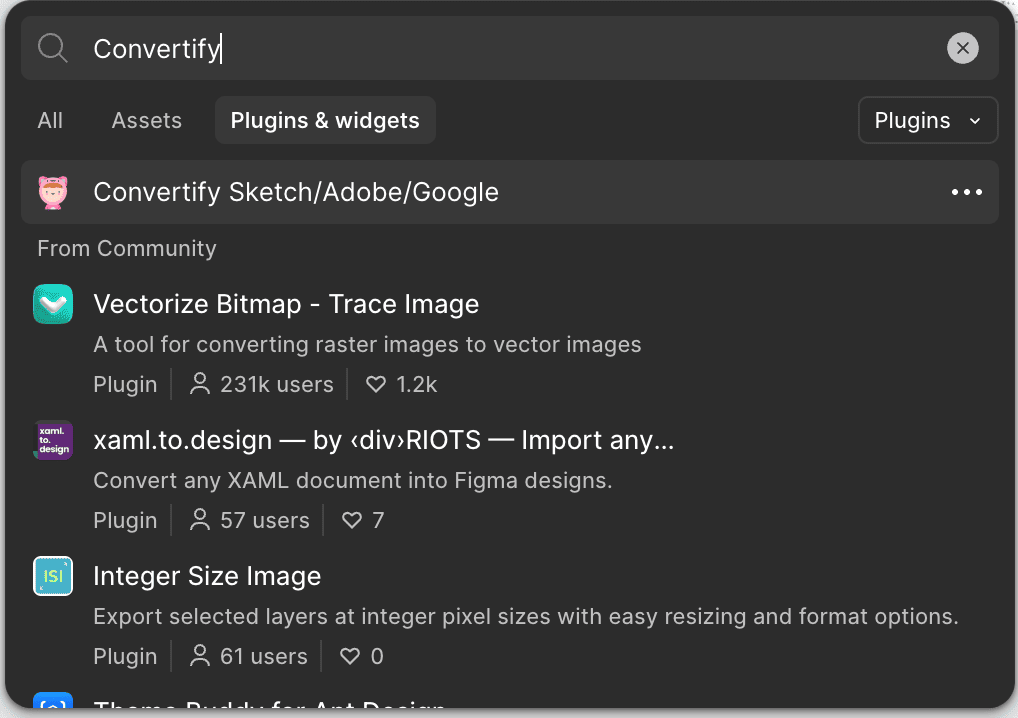Clear the search field with X button
This screenshot has width=1018, height=718.
tap(962, 48)
